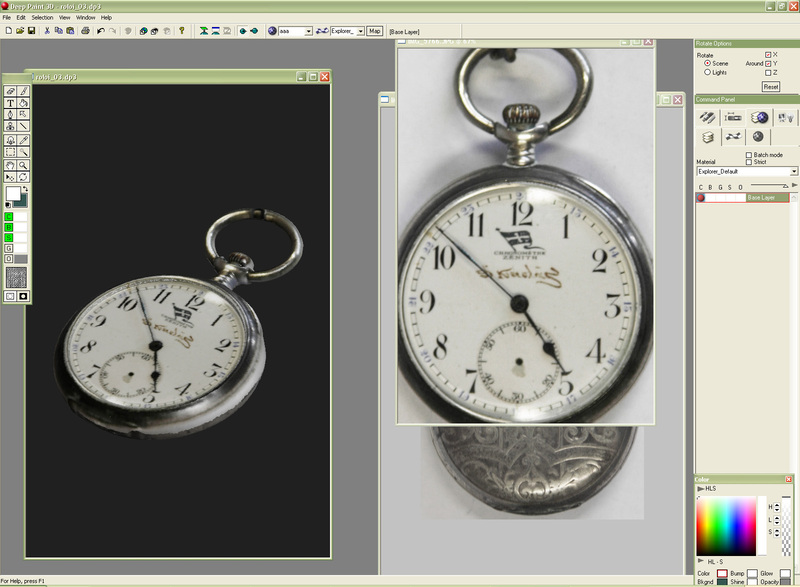This screenshot has height=587, width=800.
Task: Open the Window menu
Action: click(86, 17)
